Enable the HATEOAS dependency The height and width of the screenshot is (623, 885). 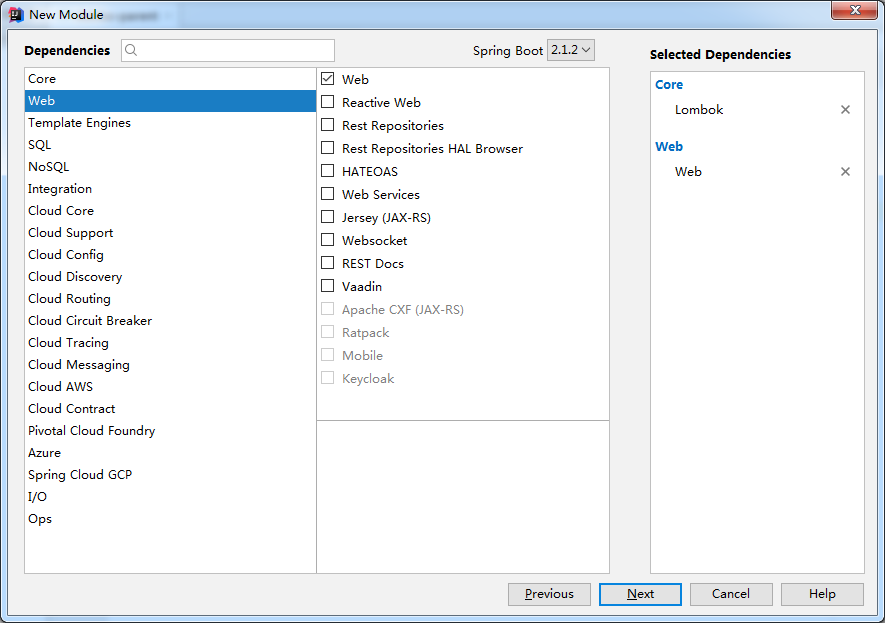click(327, 171)
